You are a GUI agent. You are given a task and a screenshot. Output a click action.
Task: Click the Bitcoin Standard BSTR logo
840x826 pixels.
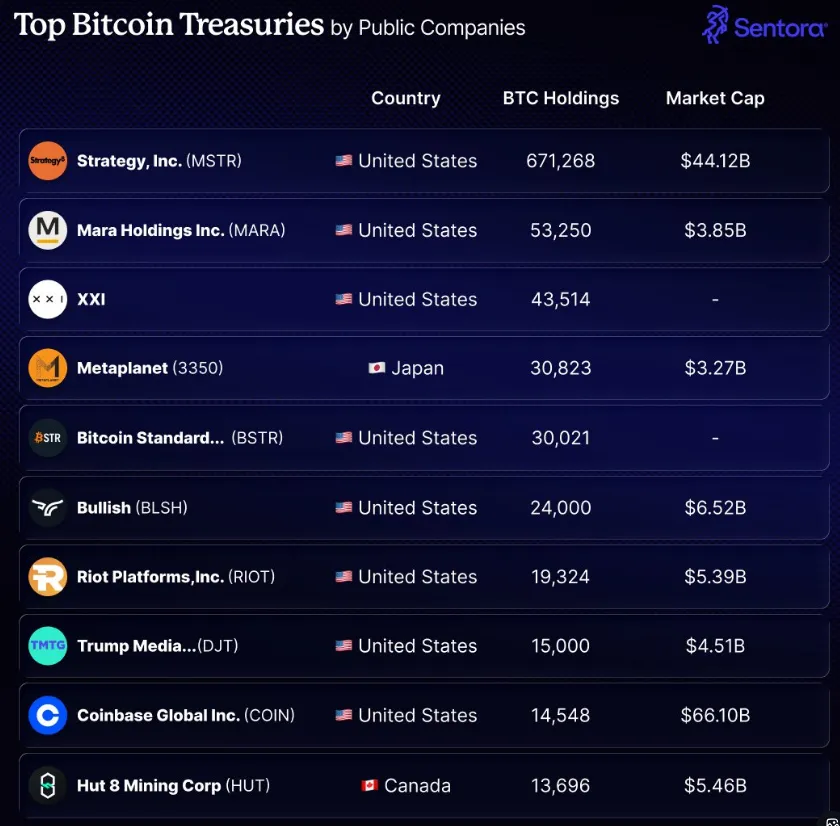pyautogui.click(x=48, y=438)
